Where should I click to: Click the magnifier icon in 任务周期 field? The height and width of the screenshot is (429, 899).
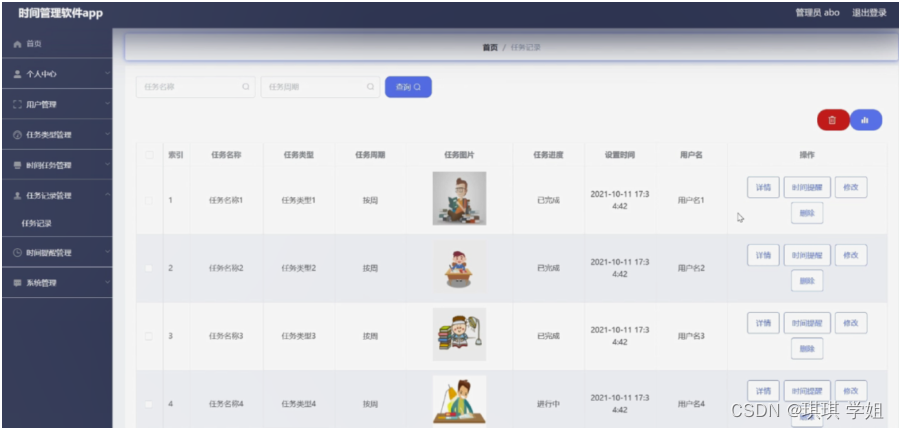[x=370, y=87]
